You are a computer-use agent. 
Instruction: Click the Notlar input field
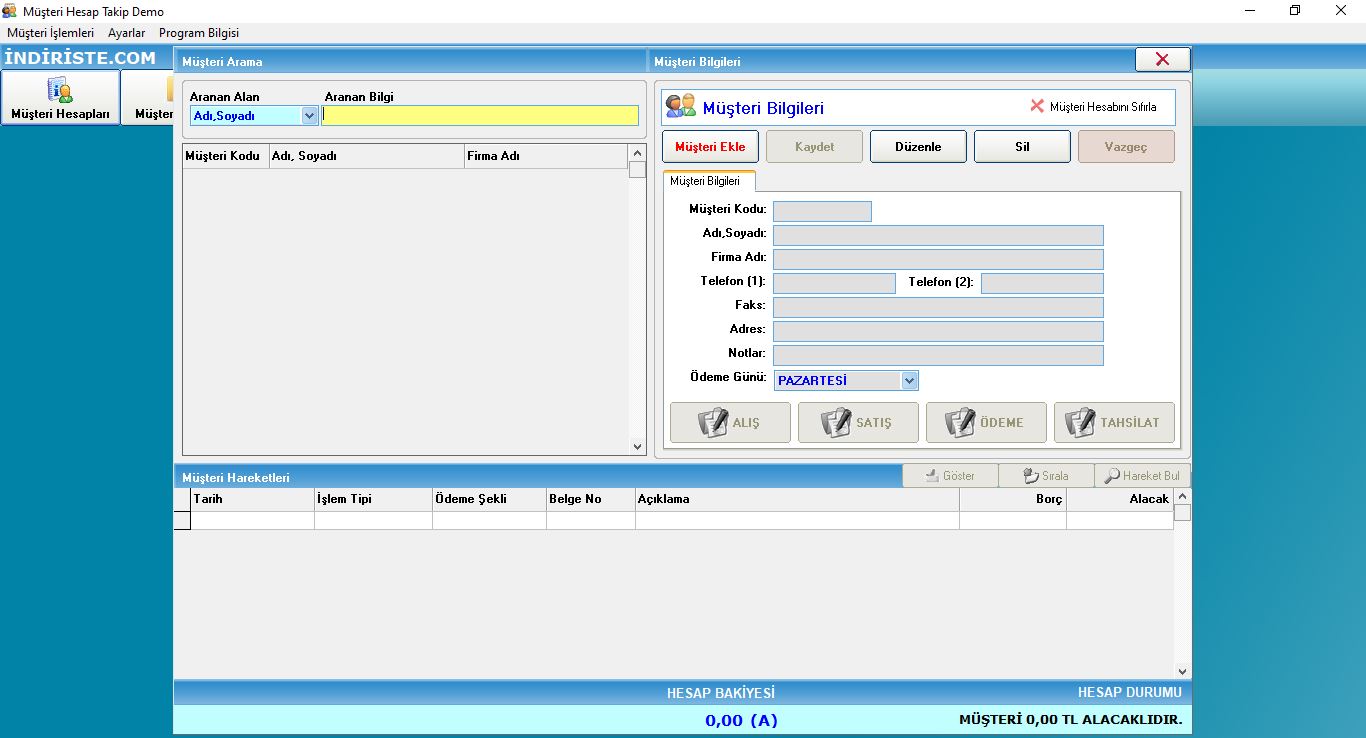point(938,355)
